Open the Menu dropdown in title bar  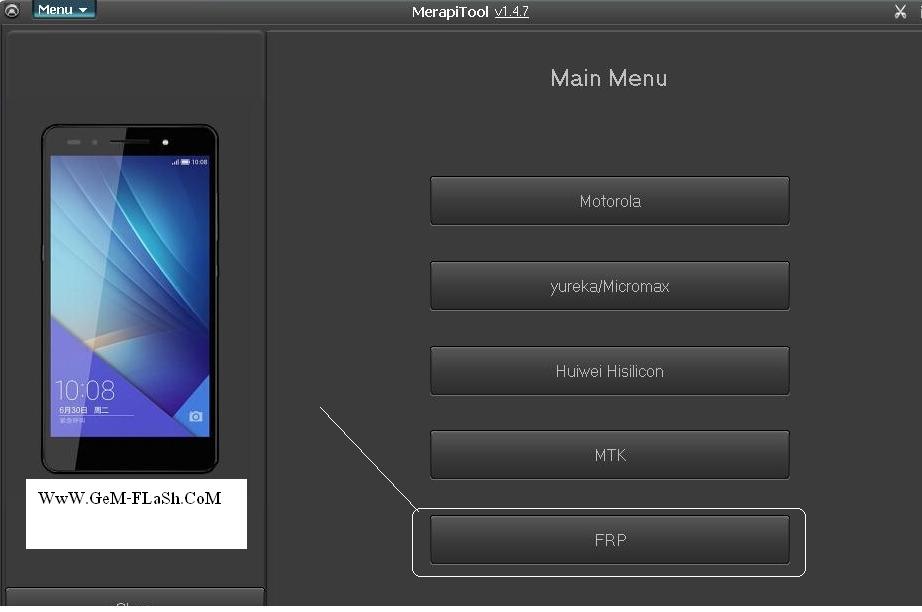pyautogui.click(x=64, y=10)
